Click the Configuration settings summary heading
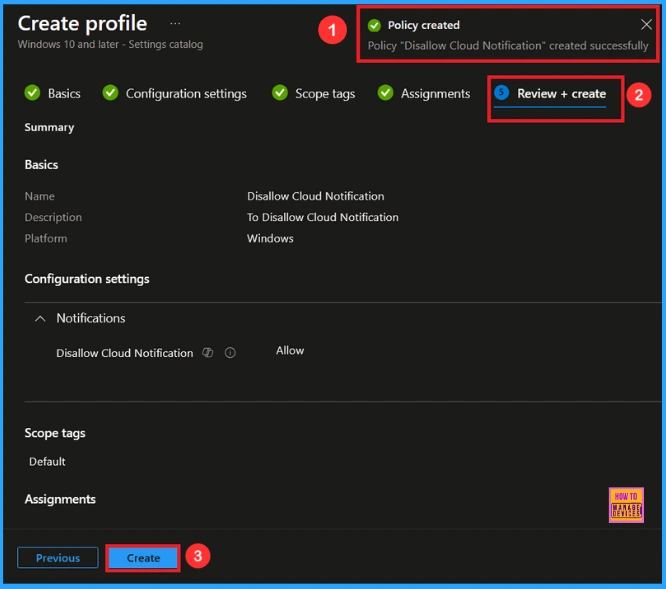This screenshot has width=666, height=589. [87, 279]
